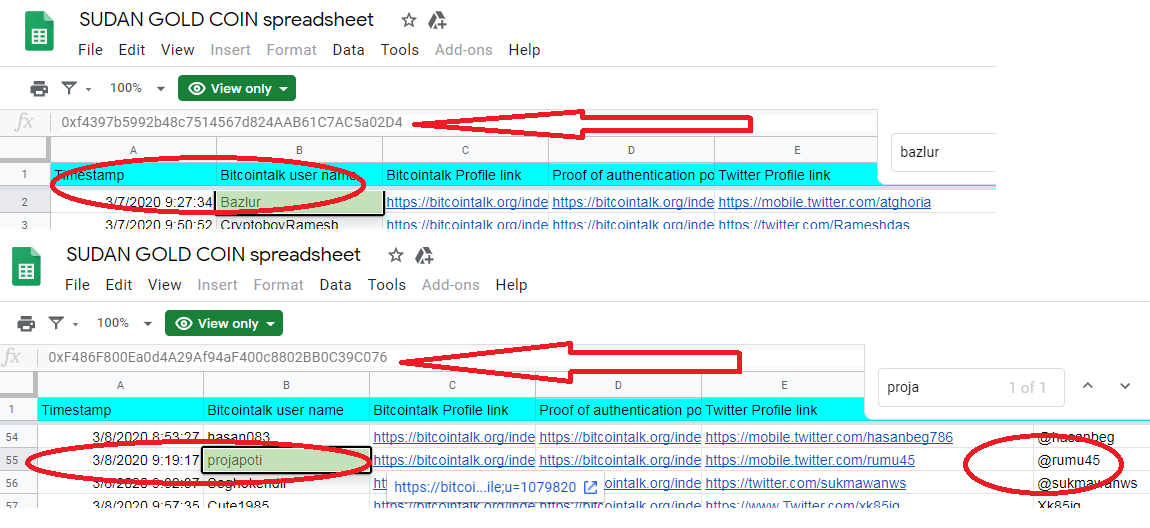Screen dimensions: 1150x528
Task: Select timestamp cell '3/7/2020 9:27:34'
Action: coord(133,202)
